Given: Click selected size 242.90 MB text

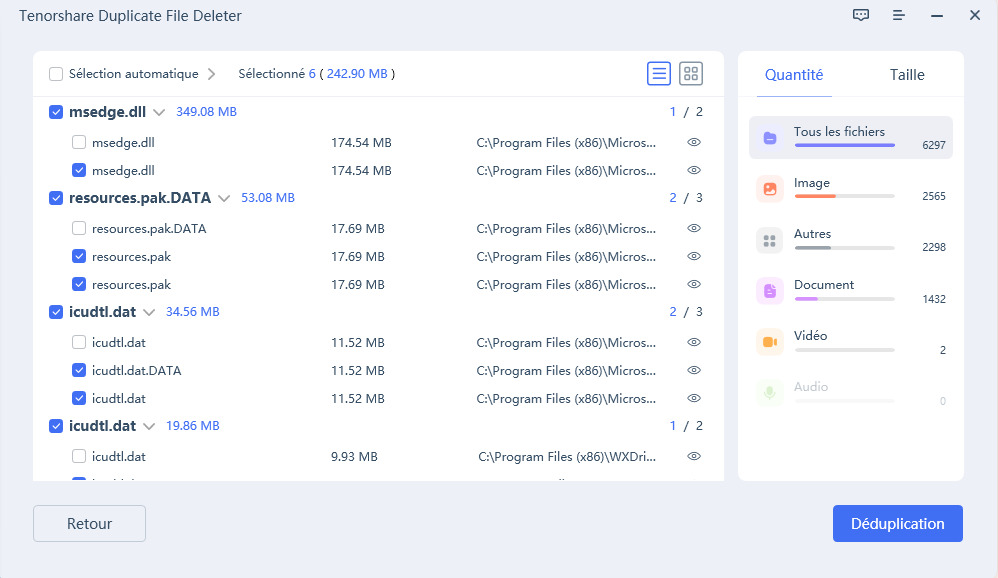Looking at the screenshot, I should coord(357,74).
